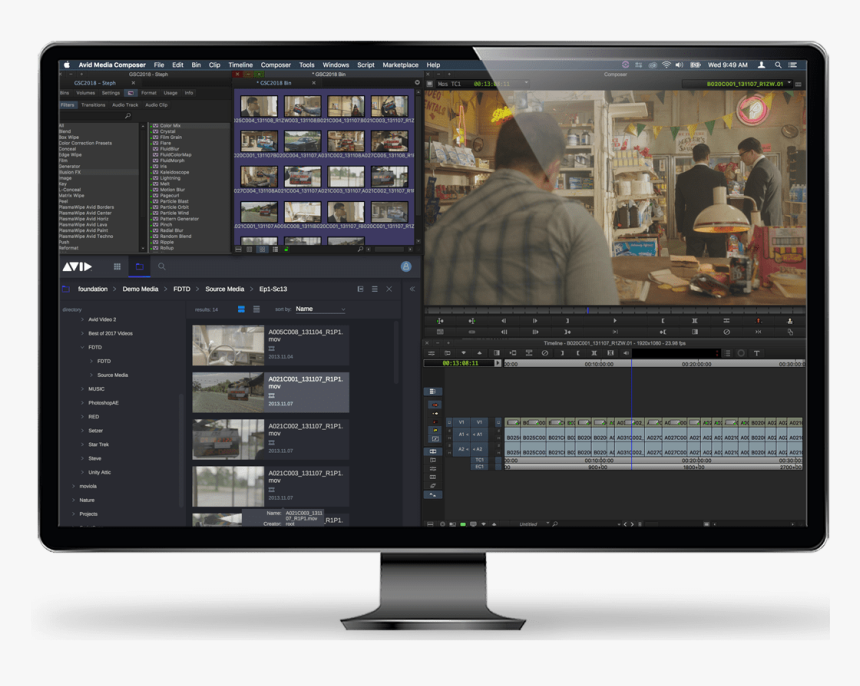The width and height of the screenshot is (860, 686).
Task: Open the 'sort by: Name' dropdown
Action: coord(318,308)
